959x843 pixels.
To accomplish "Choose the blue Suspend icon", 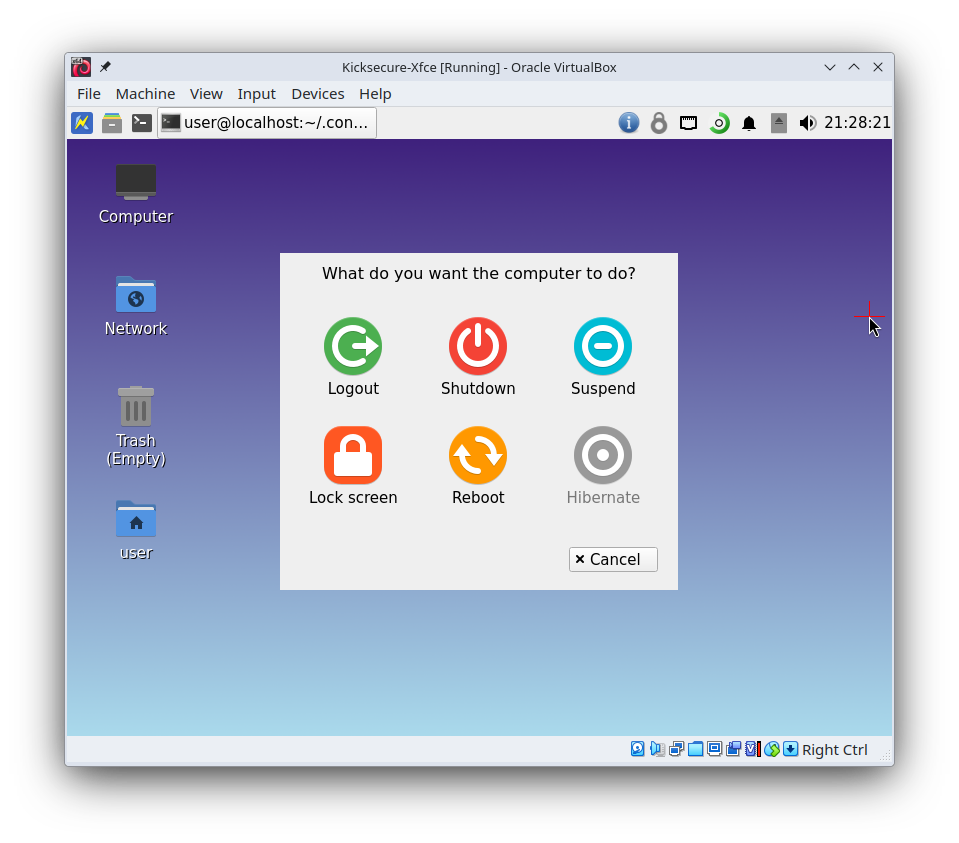I will (602, 347).
